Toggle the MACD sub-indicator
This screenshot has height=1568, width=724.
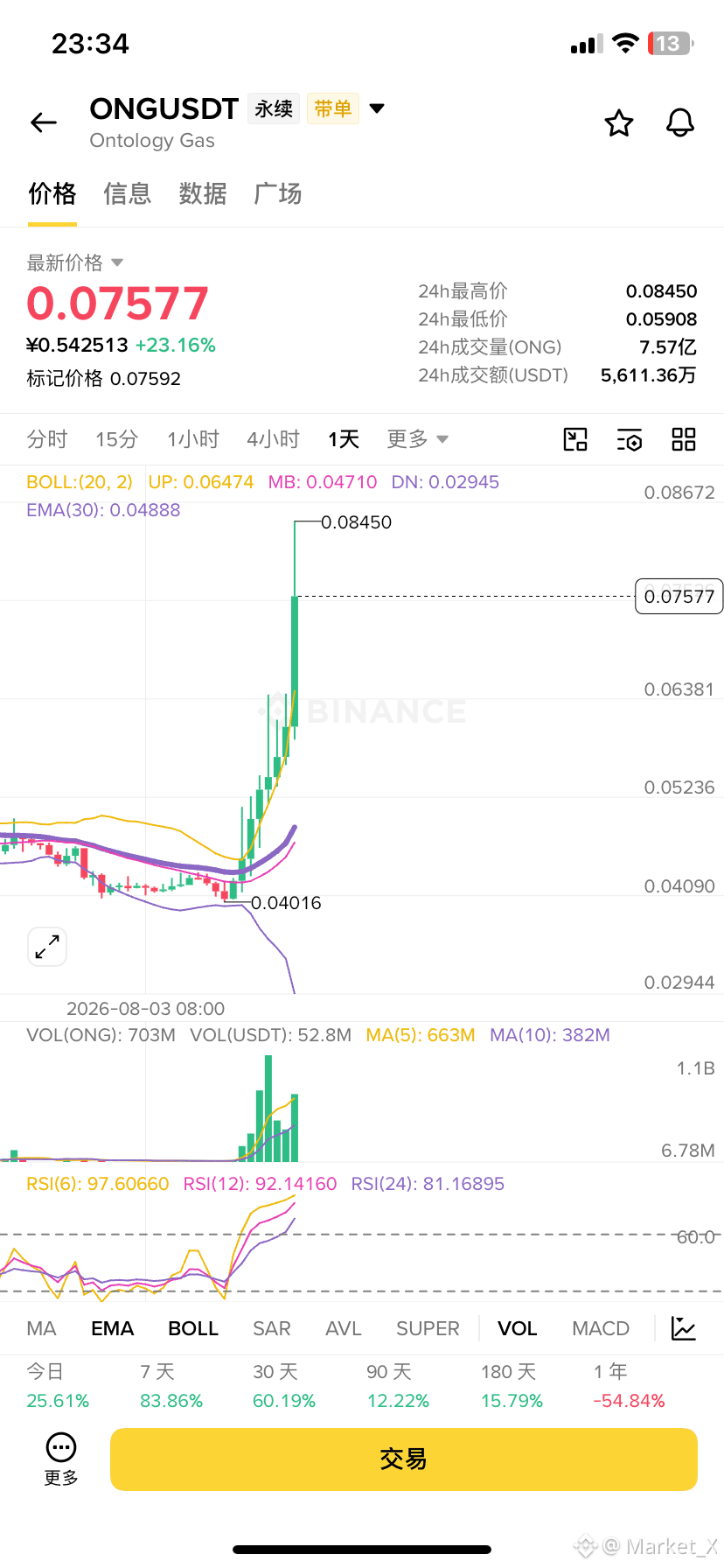point(601,1328)
